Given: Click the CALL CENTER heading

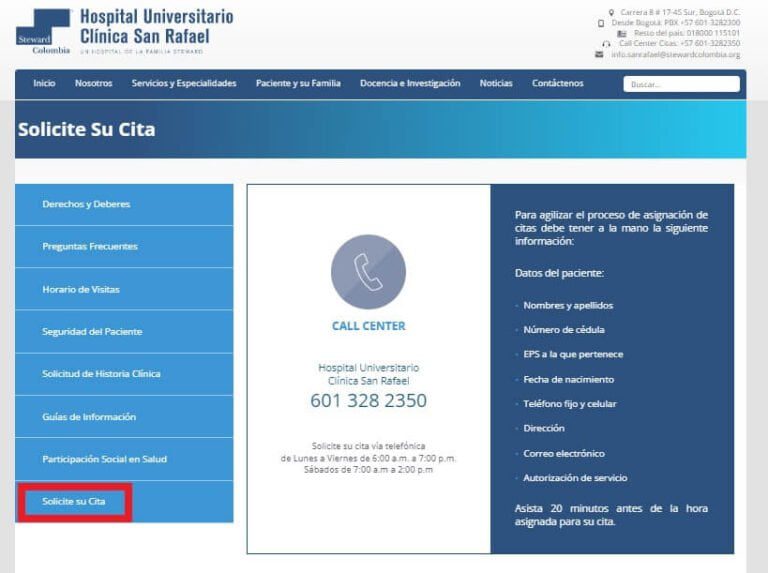Looking at the screenshot, I should 368,326.
